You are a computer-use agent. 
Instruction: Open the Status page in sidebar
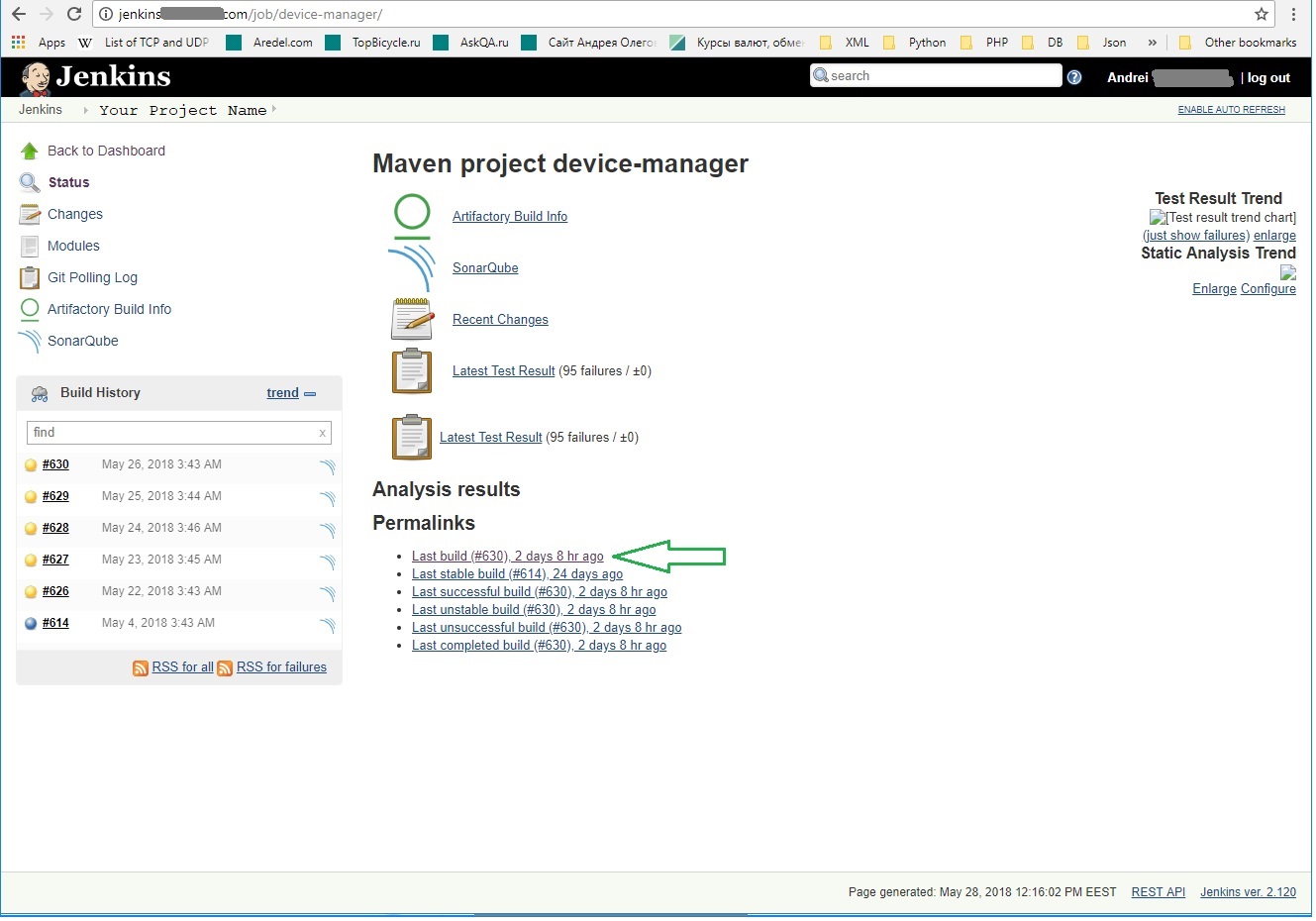pos(68,182)
